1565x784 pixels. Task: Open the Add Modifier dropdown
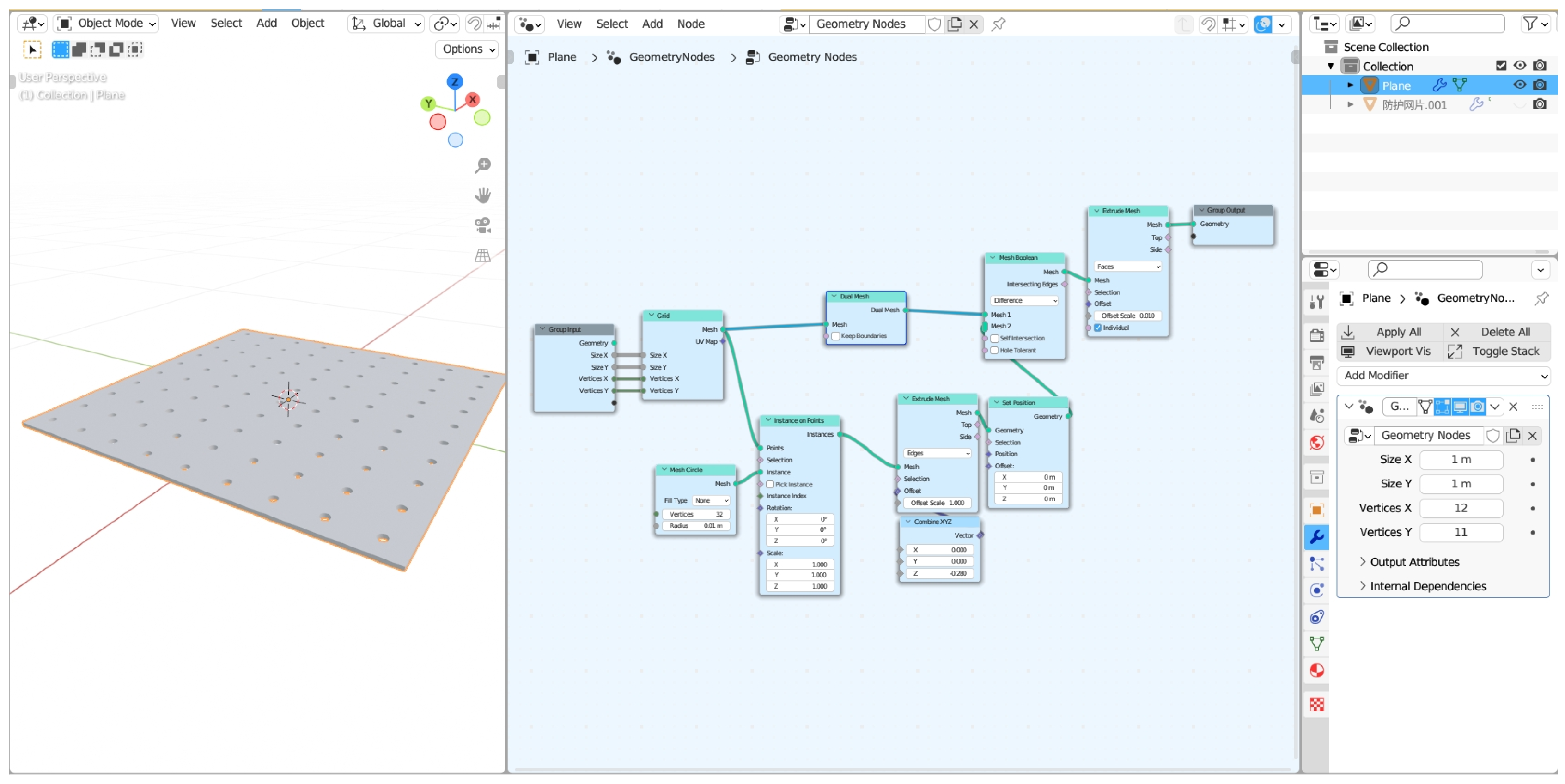(x=1443, y=375)
